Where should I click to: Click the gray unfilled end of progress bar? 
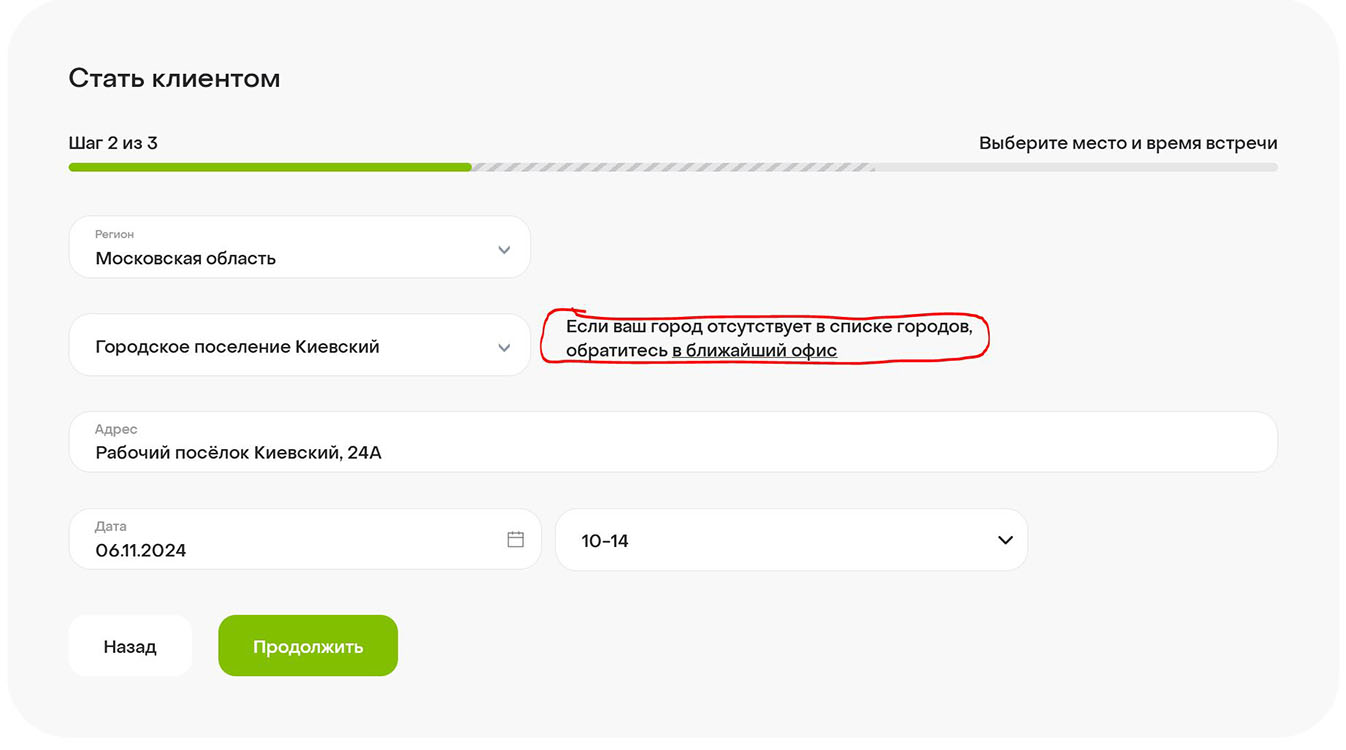[x=1075, y=167]
